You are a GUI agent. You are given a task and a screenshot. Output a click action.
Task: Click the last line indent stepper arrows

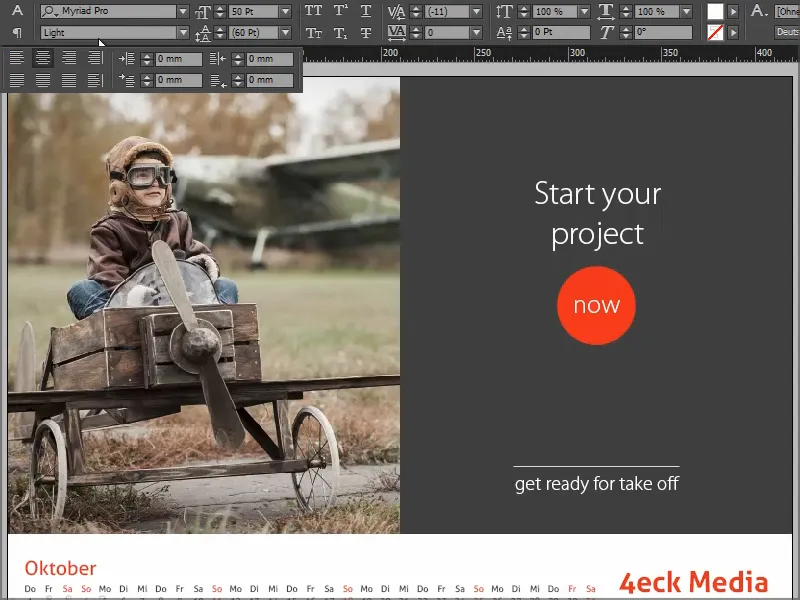coord(238,80)
